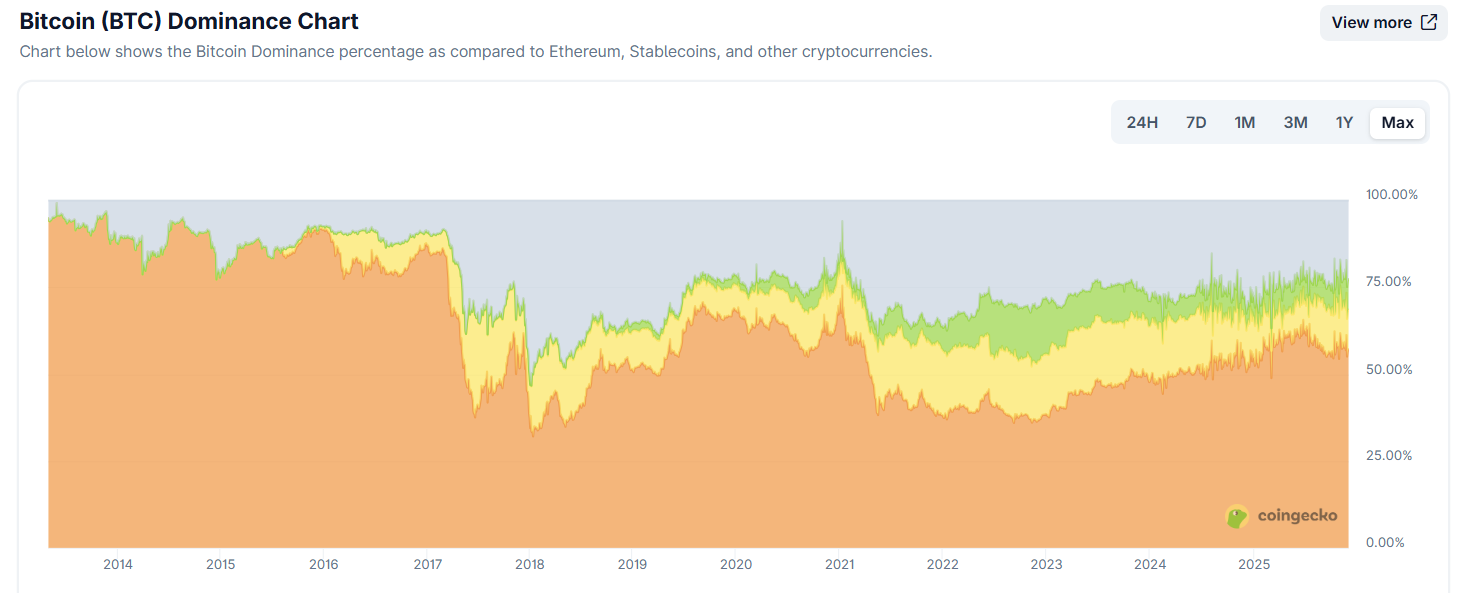This screenshot has width=1457, height=593.
Task: Switch to the 7D time range
Action: (1196, 122)
